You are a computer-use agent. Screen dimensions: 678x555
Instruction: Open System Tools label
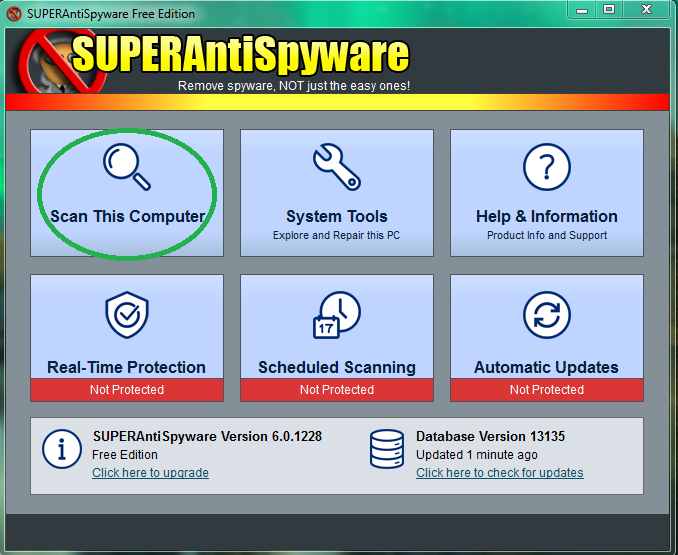click(x=337, y=216)
